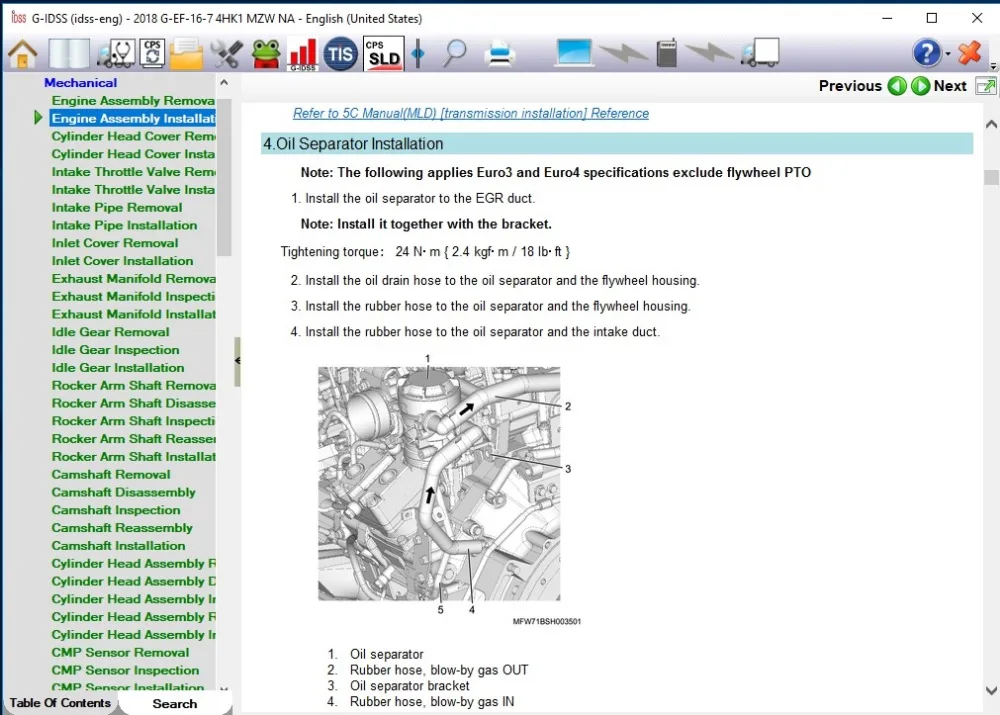Screen dimensions: 1000x715
Task: Click the green frog icon
Action: pyautogui.click(x=266, y=54)
